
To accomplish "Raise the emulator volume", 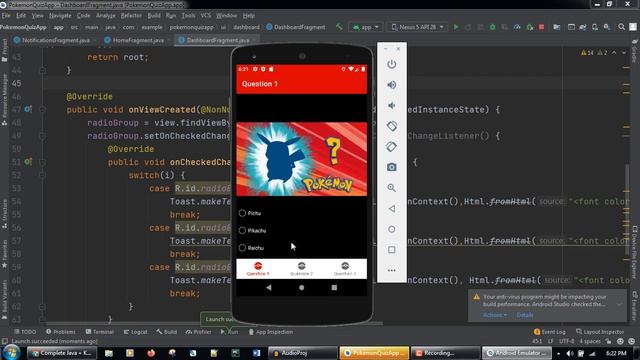I will [391, 85].
